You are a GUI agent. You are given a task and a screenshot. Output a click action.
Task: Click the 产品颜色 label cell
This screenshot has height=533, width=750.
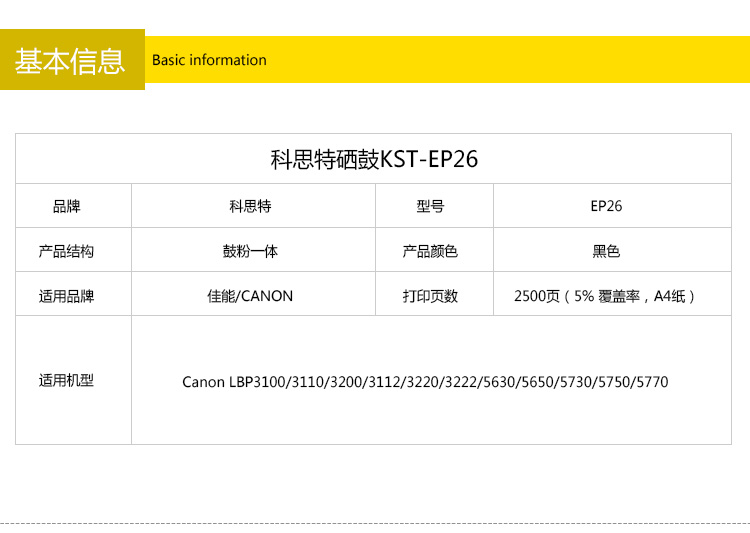pos(430,251)
